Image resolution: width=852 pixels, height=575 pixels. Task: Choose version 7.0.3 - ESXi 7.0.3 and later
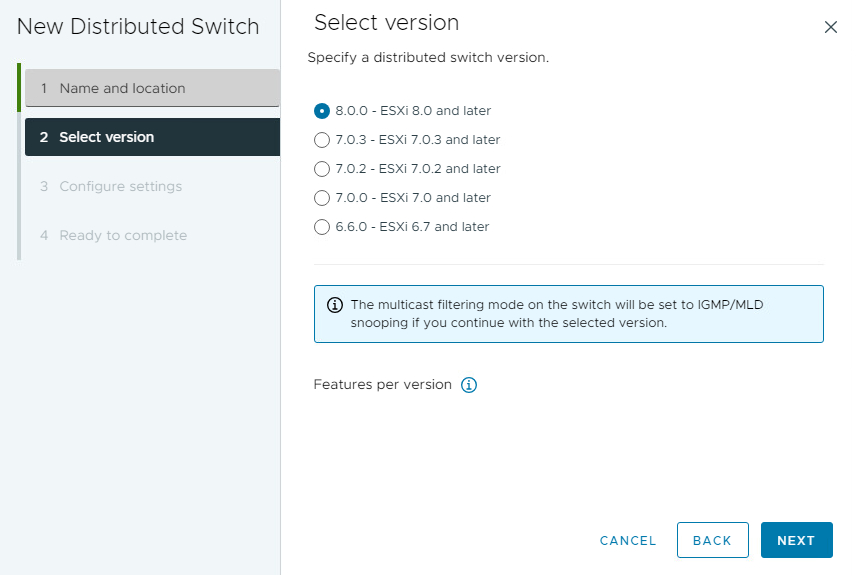coord(322,140)
